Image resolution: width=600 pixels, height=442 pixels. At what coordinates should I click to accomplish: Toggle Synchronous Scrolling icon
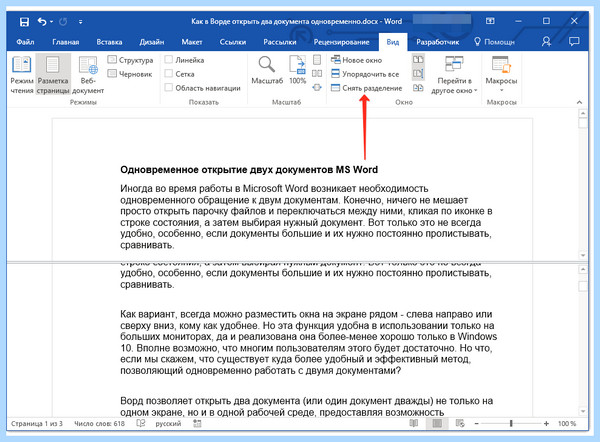pos(418,73)
